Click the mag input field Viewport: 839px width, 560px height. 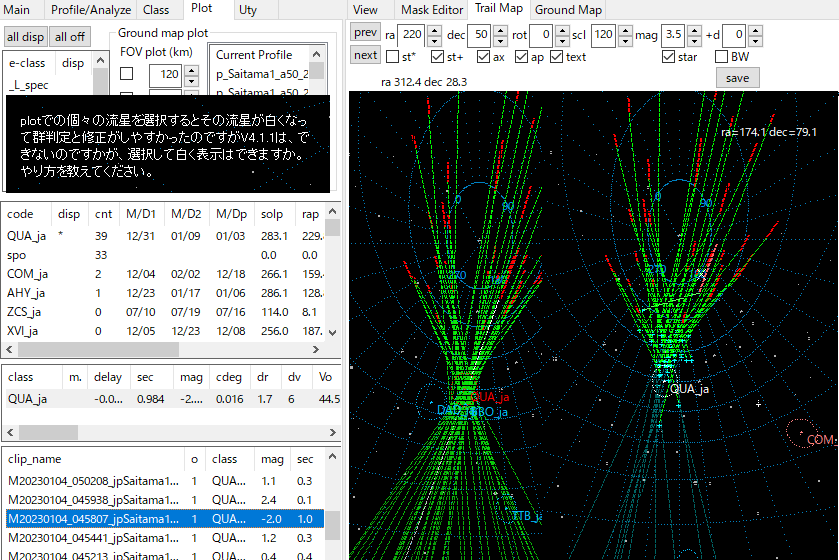pos(674,35)
